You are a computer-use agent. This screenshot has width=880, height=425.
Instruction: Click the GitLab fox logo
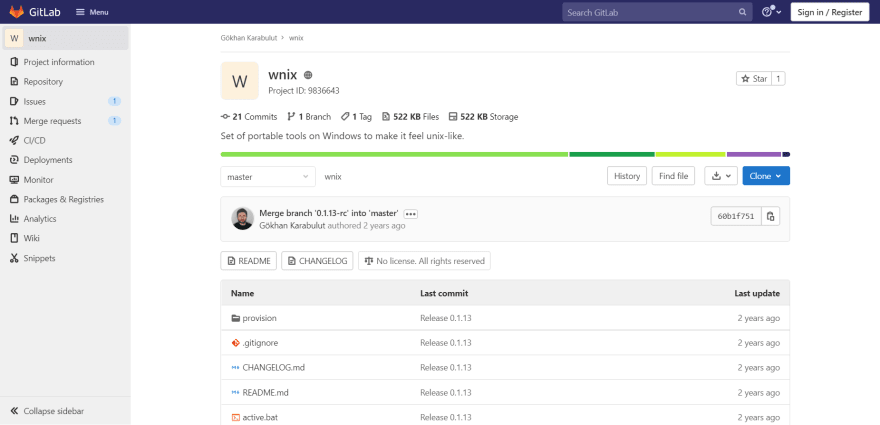click(17, 12)
